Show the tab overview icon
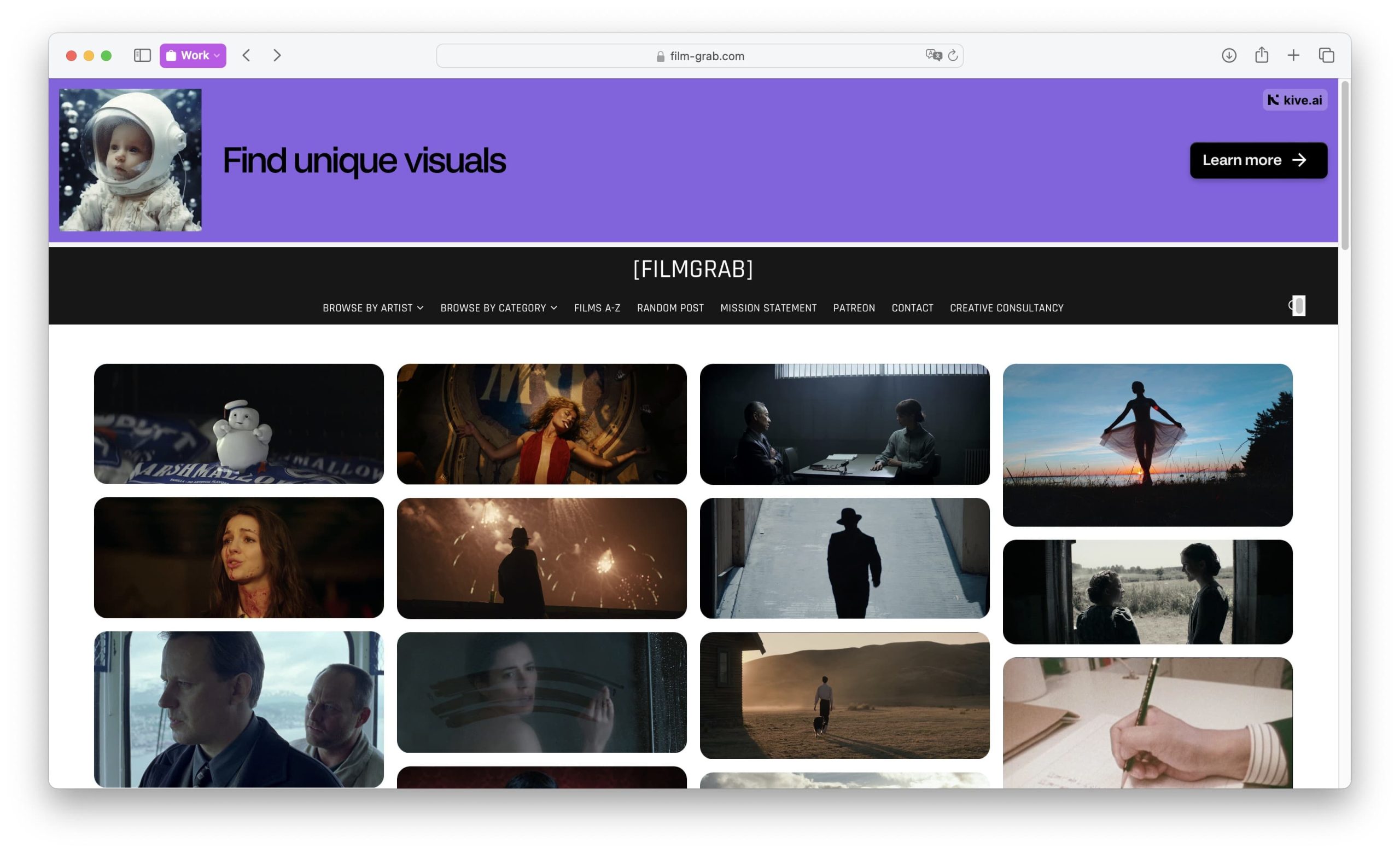Screen dimensions: 1400x853 pyautogui.click(x=1326, y=55)
